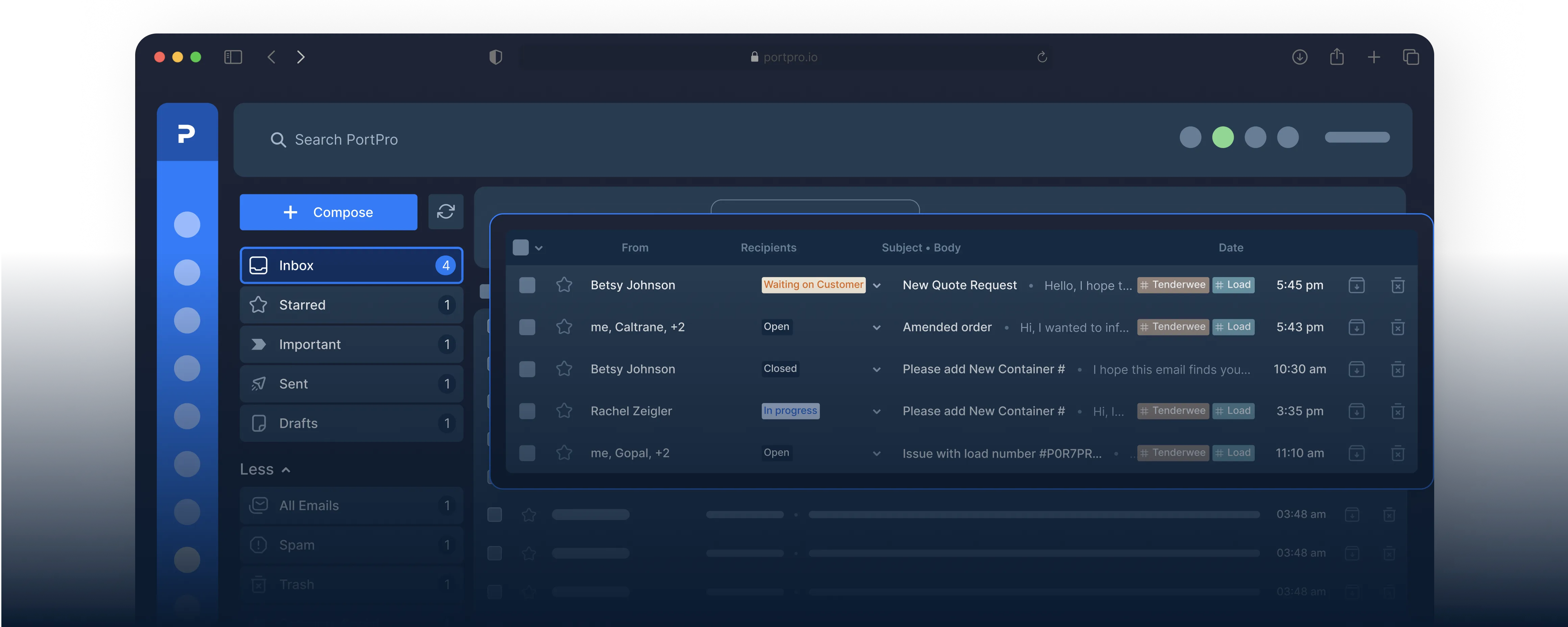Tick the Closed Betsy Johnson email checkbox
The width and height of the screenshot is (1568, 627).
tap(527, 369)
